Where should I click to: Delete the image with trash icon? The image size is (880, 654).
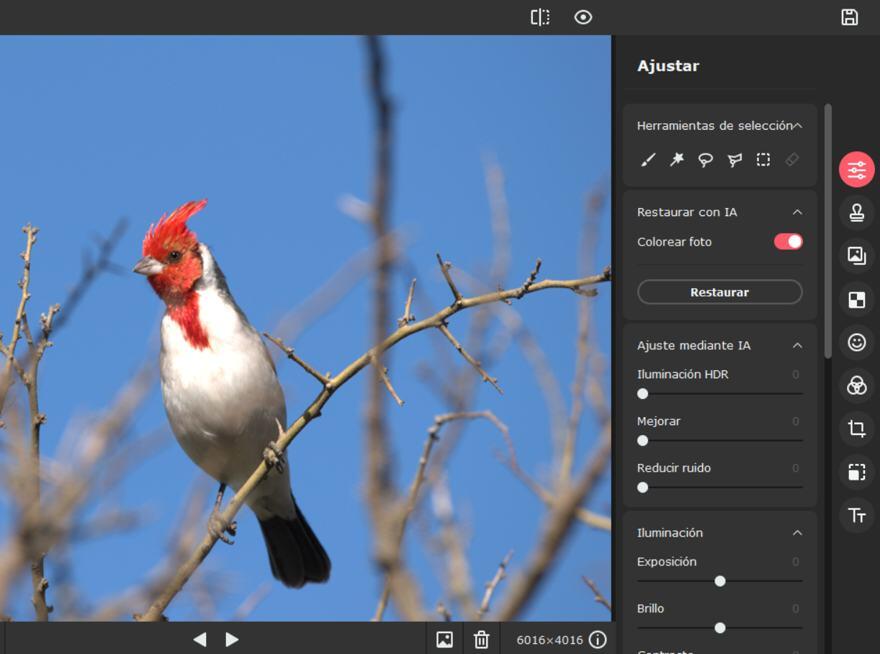pyautogui.click(x=481, y=639)
